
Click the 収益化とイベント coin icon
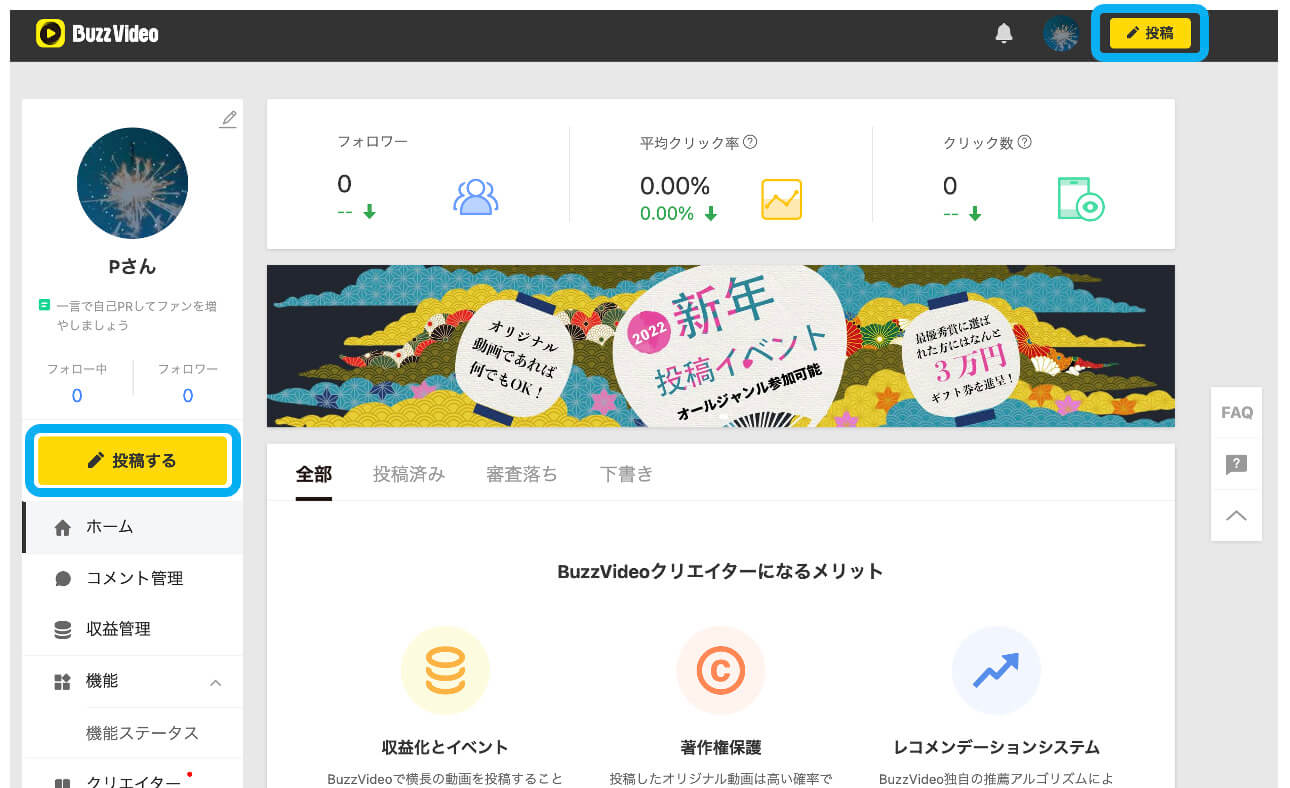[445, 670]
